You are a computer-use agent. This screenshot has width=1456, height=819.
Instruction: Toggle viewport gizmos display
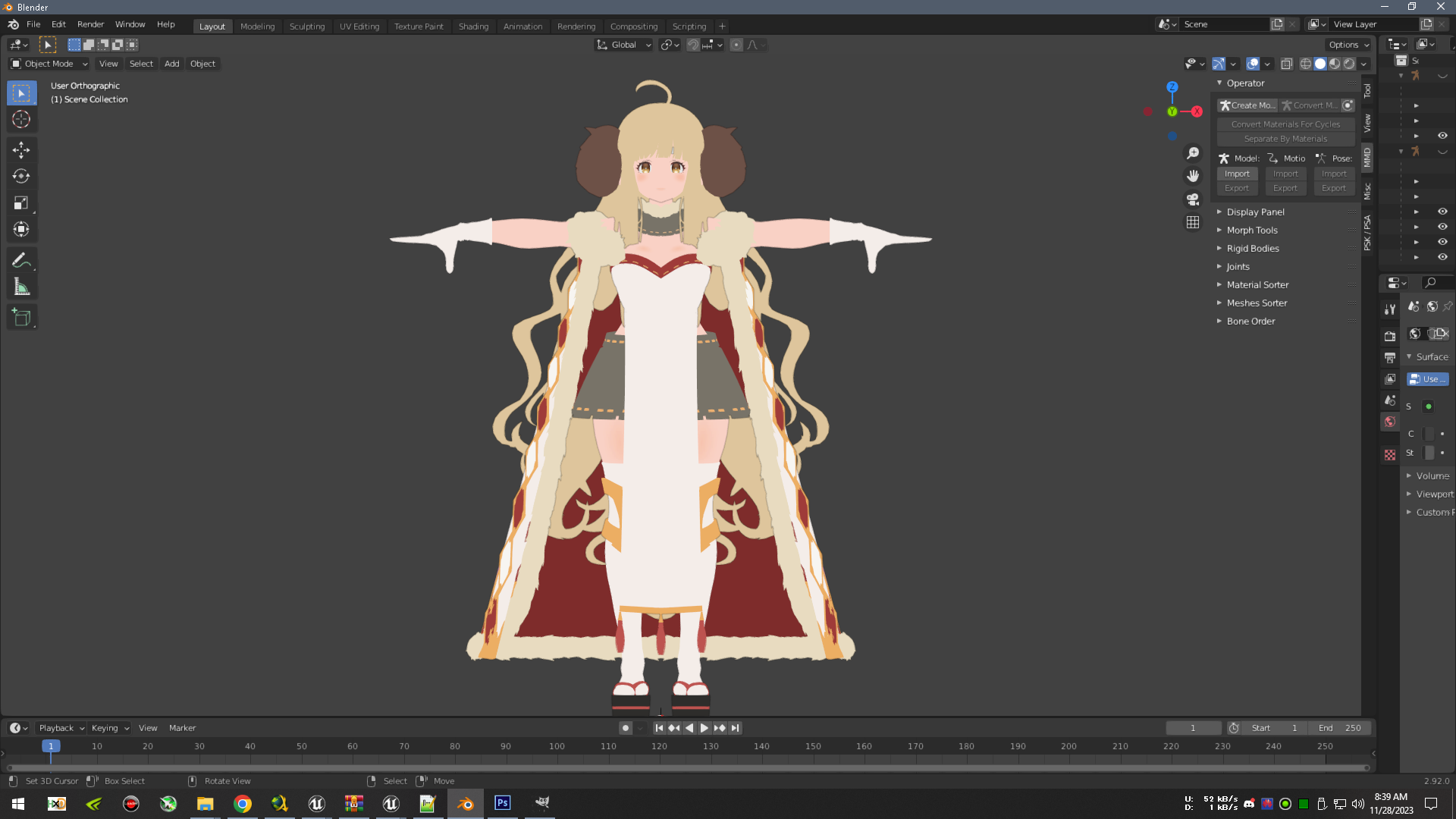[1219, 64]
